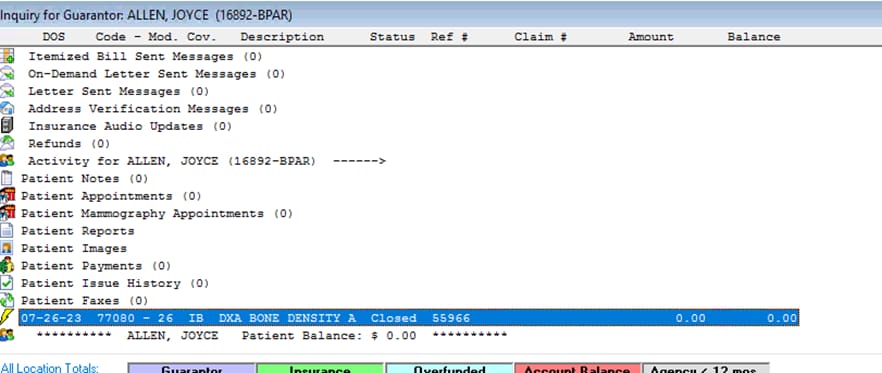Select Patient Payments (0) row
The height and width of the screenshot is (373, 882).
point(96,266)
